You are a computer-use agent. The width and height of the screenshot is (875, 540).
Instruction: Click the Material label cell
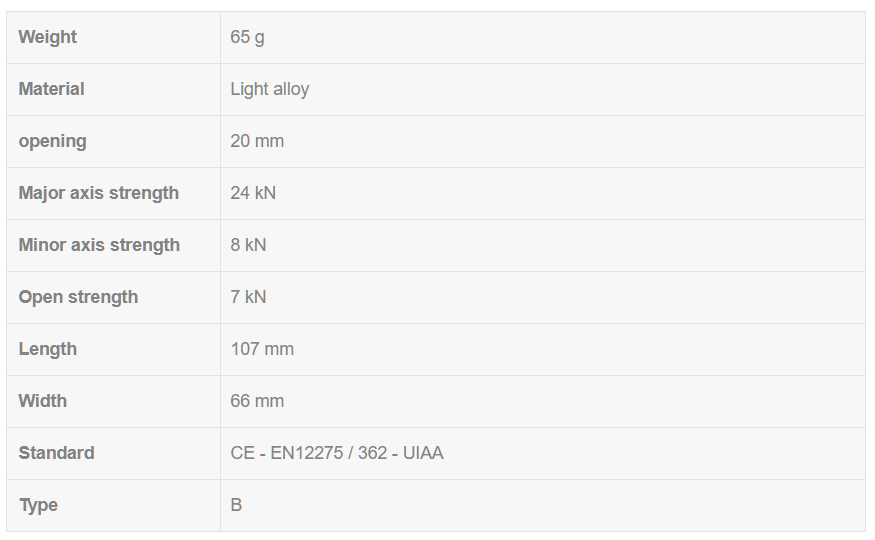pos(52,89)
